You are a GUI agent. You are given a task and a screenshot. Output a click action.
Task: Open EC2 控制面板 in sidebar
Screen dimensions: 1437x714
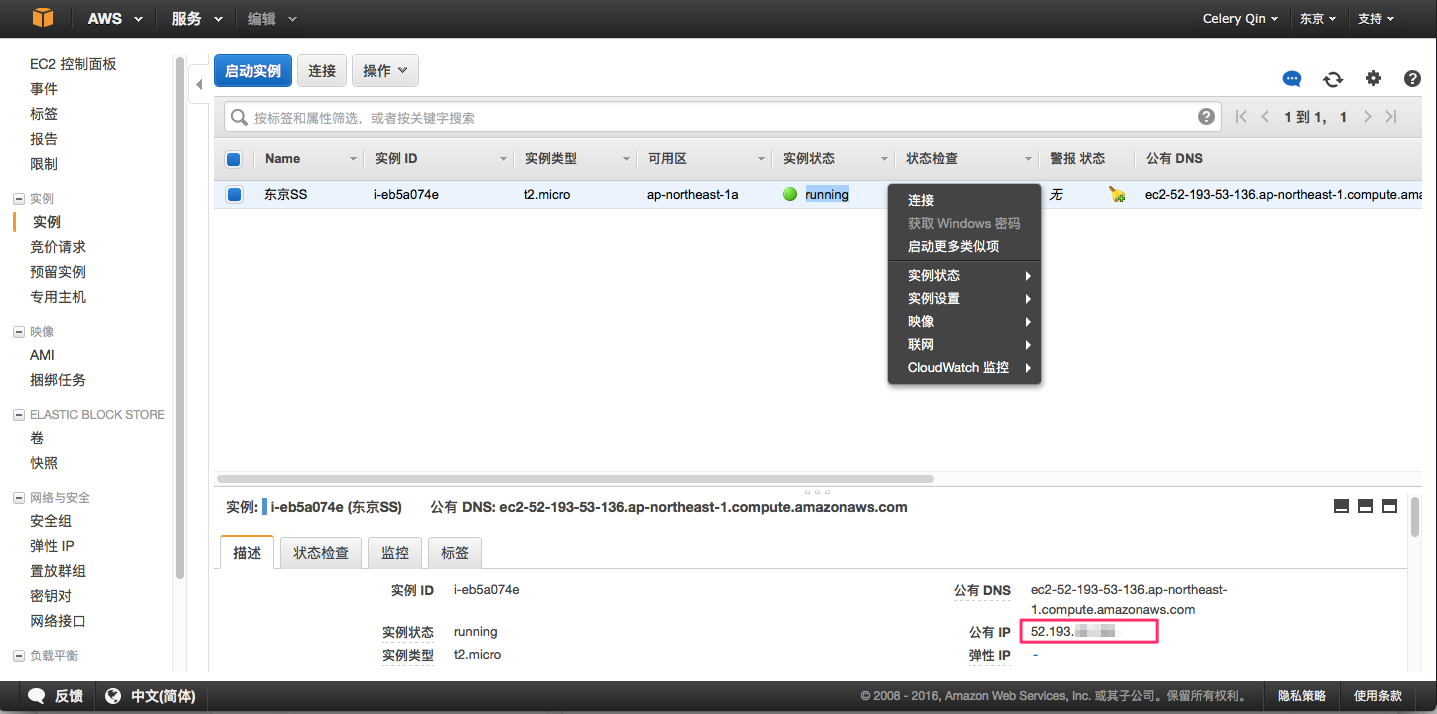[x=73, y=64]
